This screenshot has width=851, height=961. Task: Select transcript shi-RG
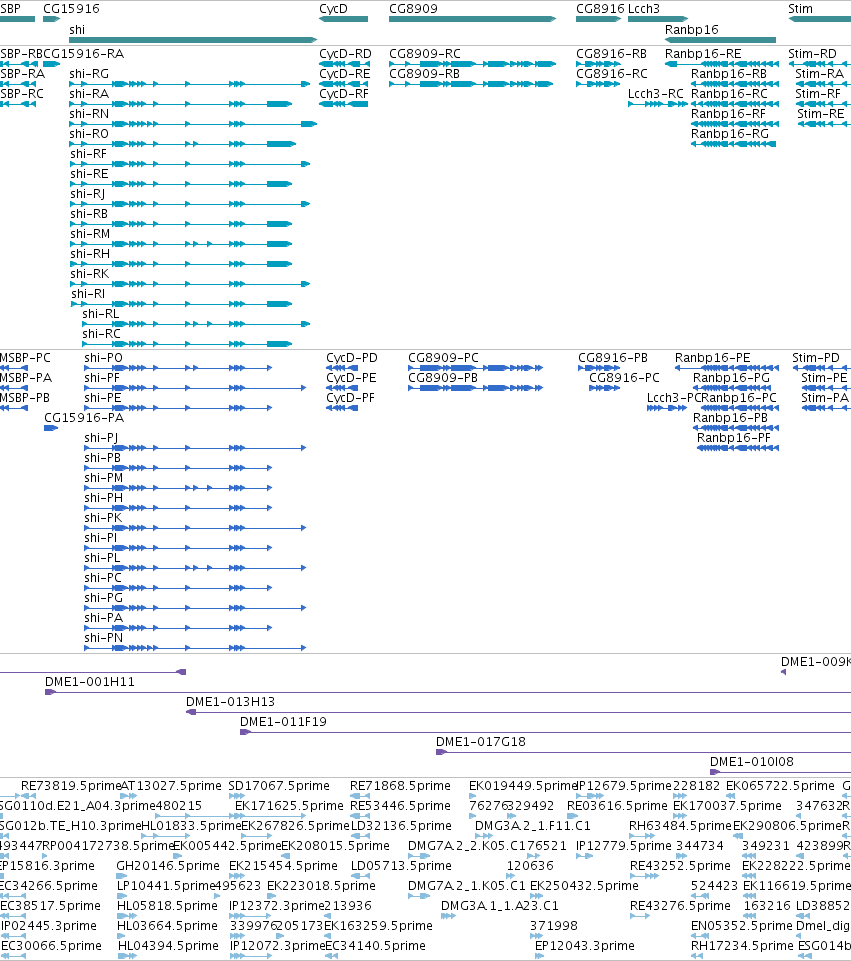[x=190, y=84]
